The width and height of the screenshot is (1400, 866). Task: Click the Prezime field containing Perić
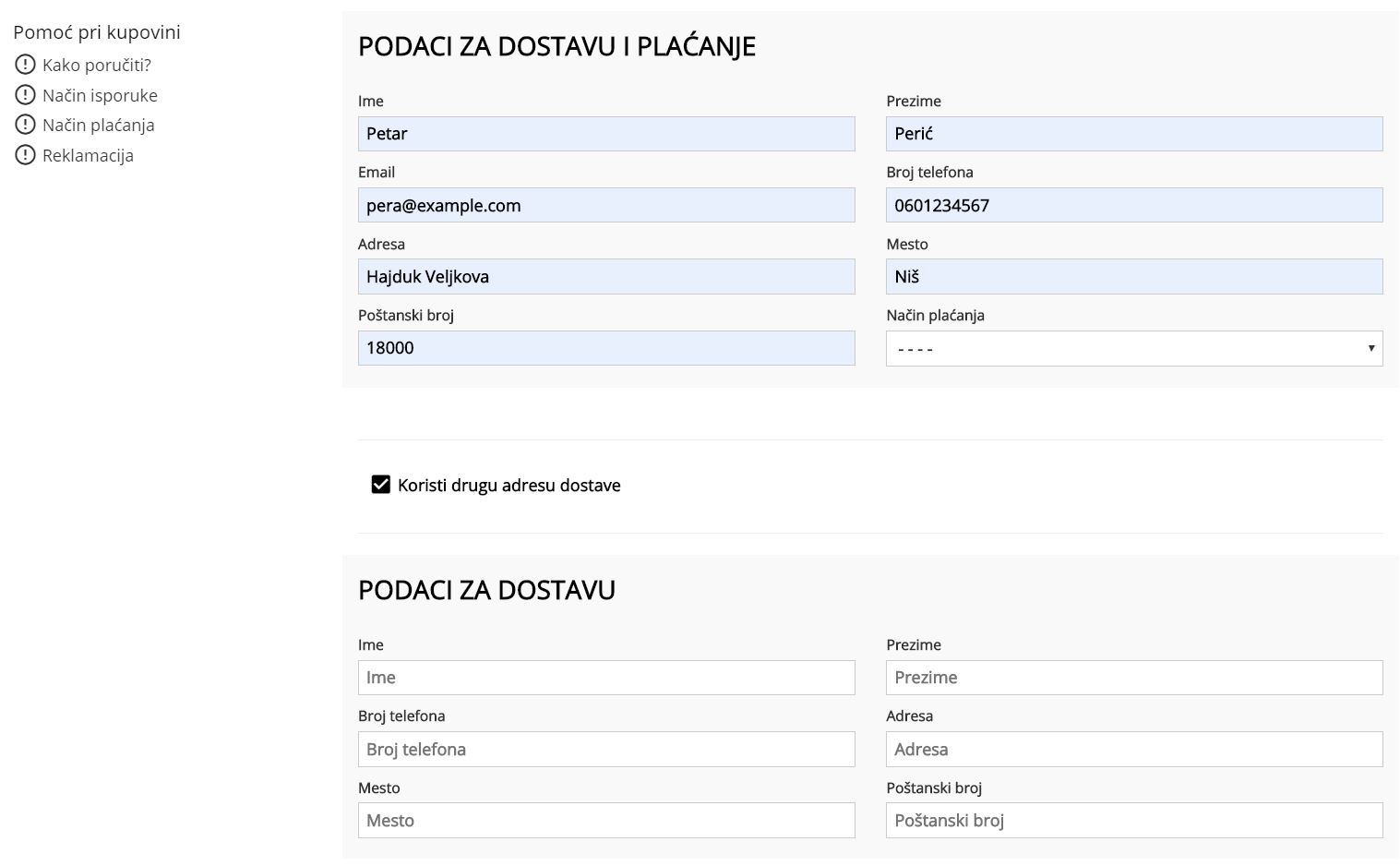click(x=1133, y=134)
